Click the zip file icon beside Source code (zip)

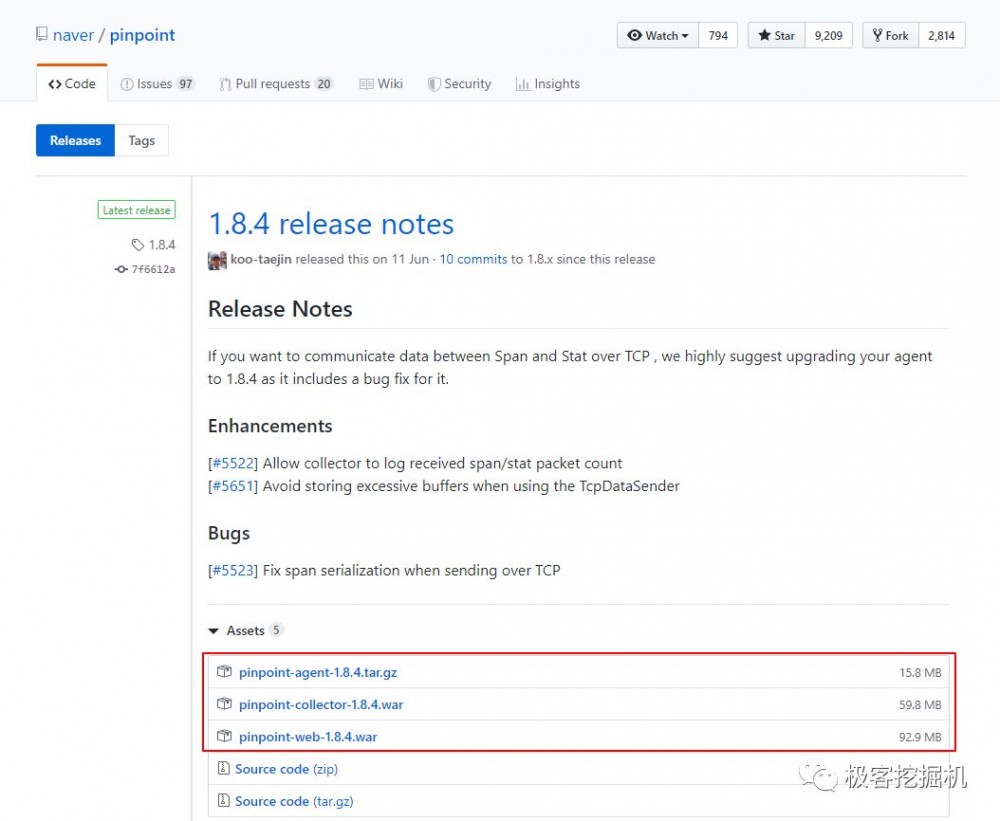tap(223, 769)
